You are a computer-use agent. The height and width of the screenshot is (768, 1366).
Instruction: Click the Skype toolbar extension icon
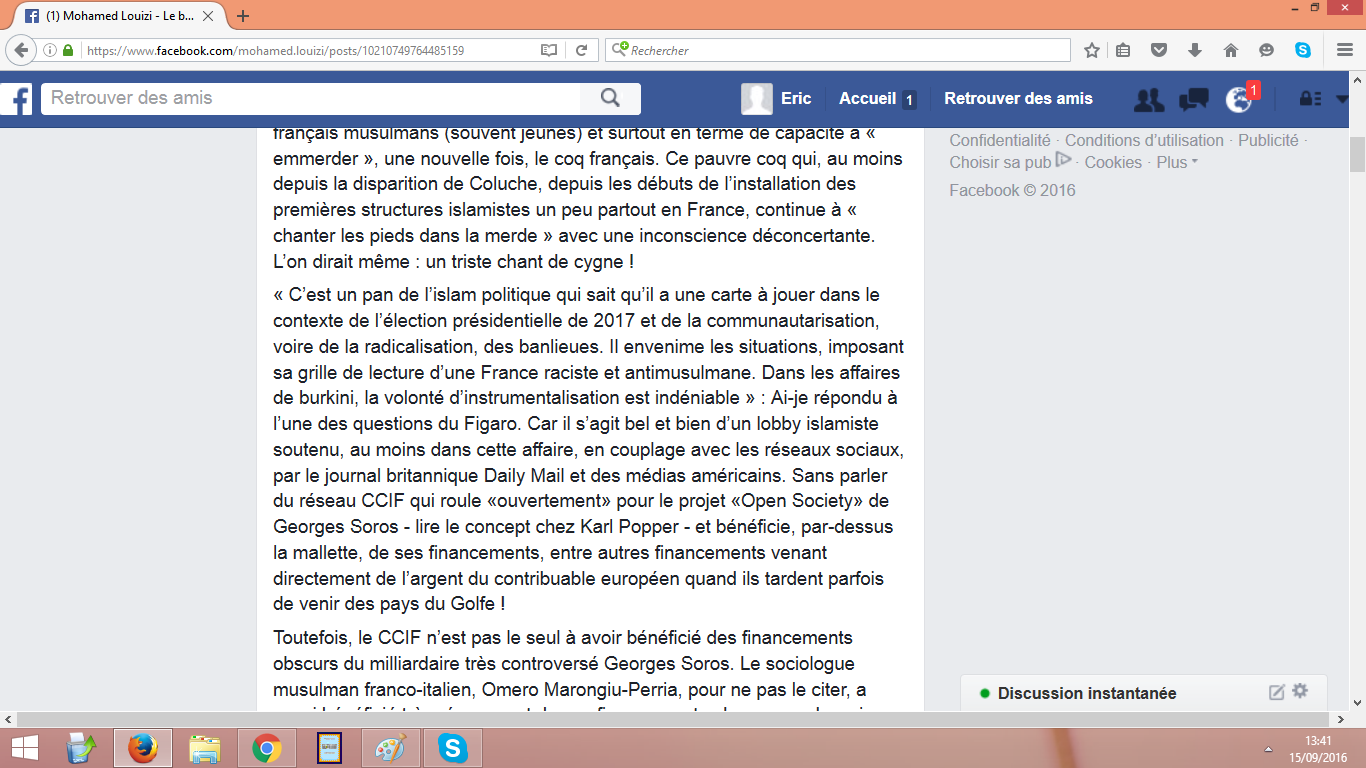[1303, 50]
